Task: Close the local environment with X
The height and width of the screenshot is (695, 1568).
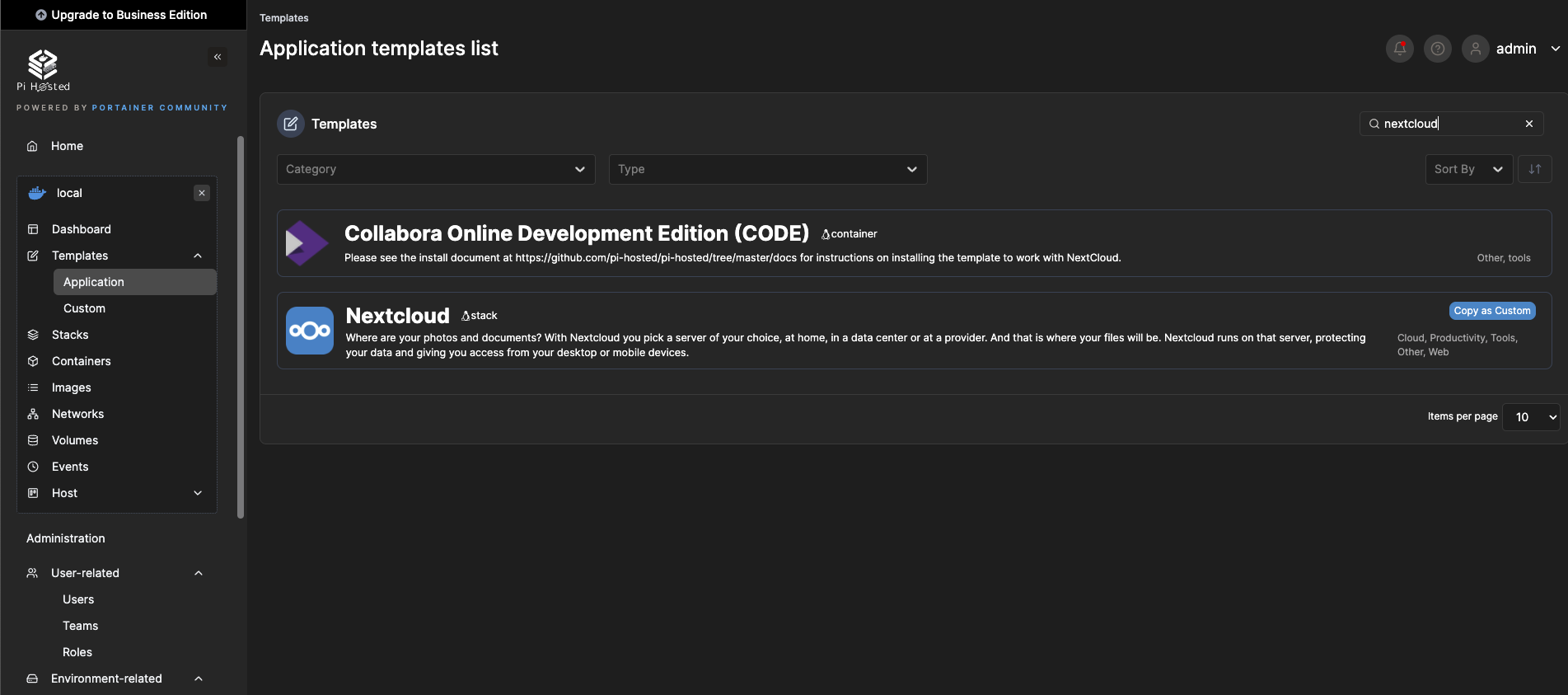Action: click(x=202, y=193)
